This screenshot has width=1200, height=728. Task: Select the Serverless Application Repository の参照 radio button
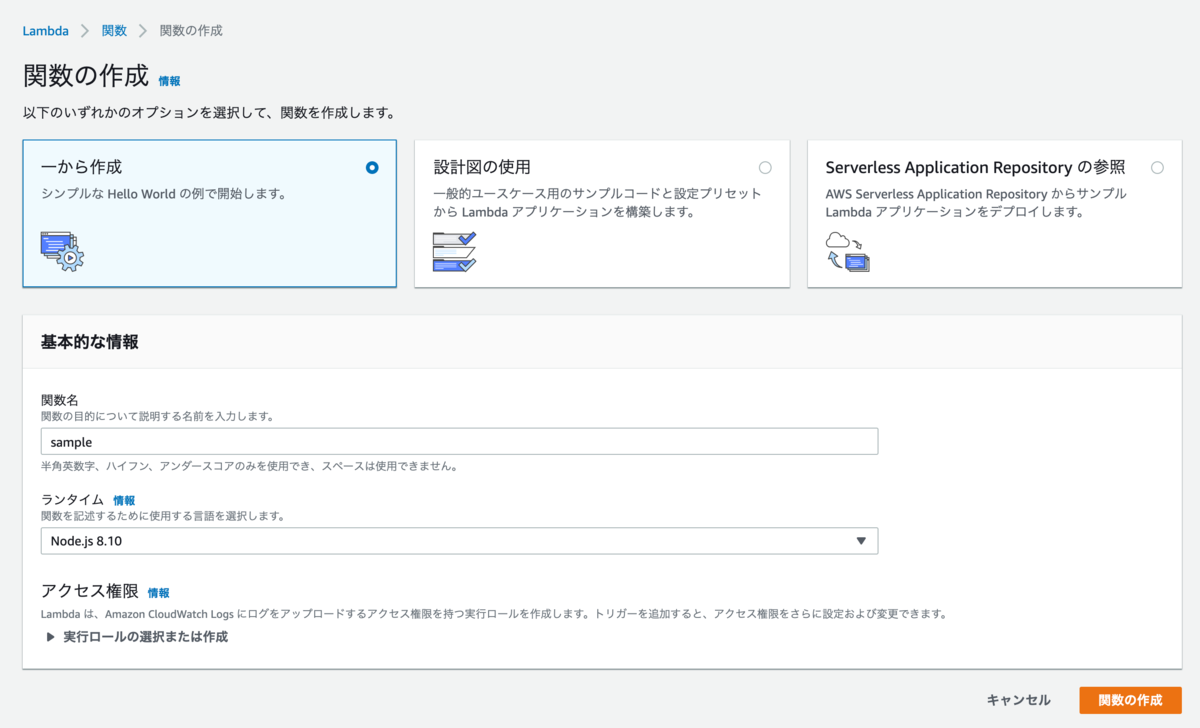click(1157, 167)
